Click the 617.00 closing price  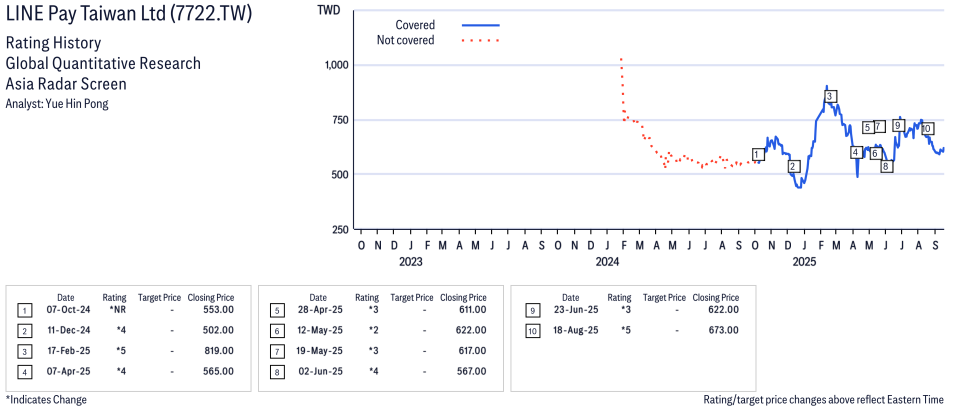coord(472,350)
